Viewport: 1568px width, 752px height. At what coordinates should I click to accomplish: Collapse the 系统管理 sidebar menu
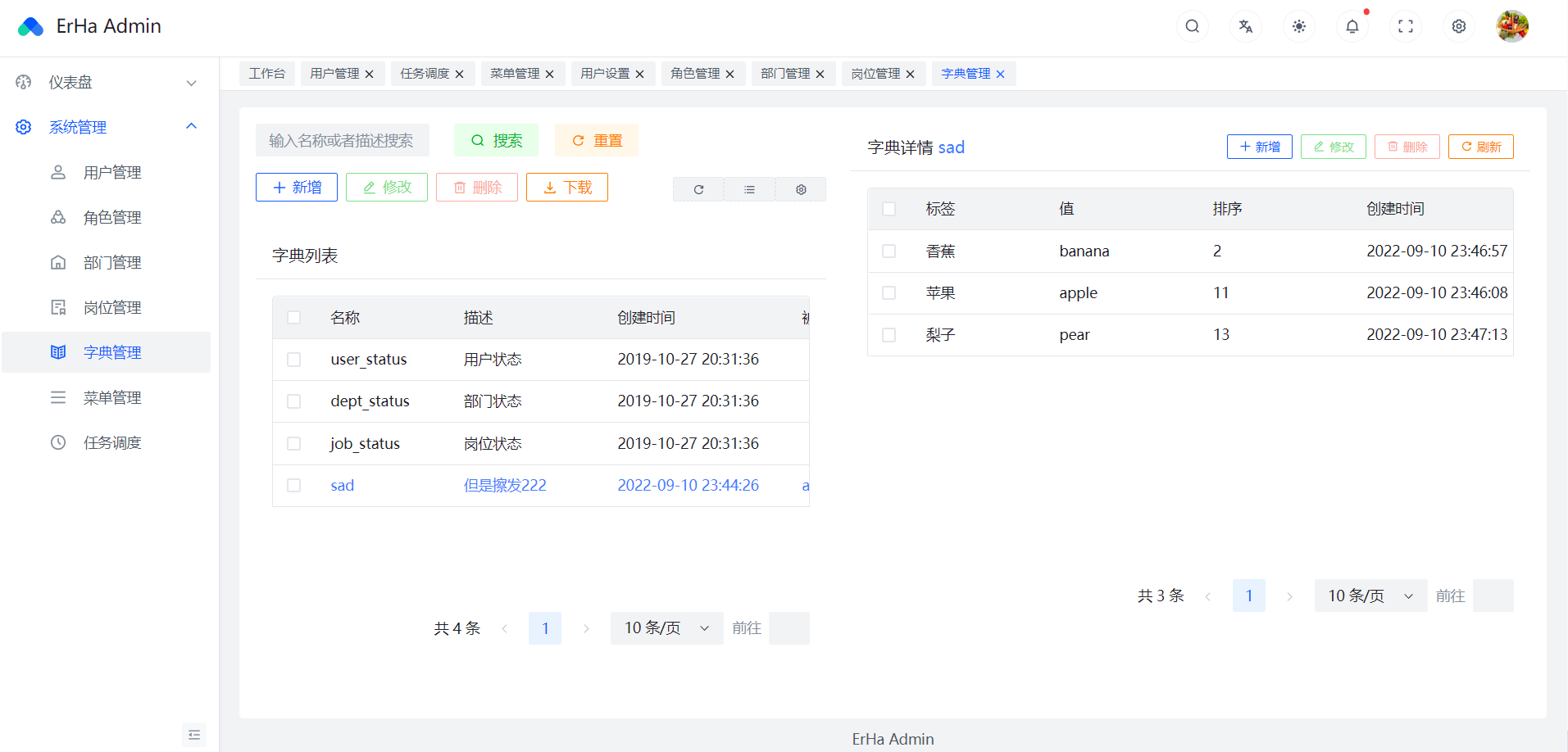(107, 127)
